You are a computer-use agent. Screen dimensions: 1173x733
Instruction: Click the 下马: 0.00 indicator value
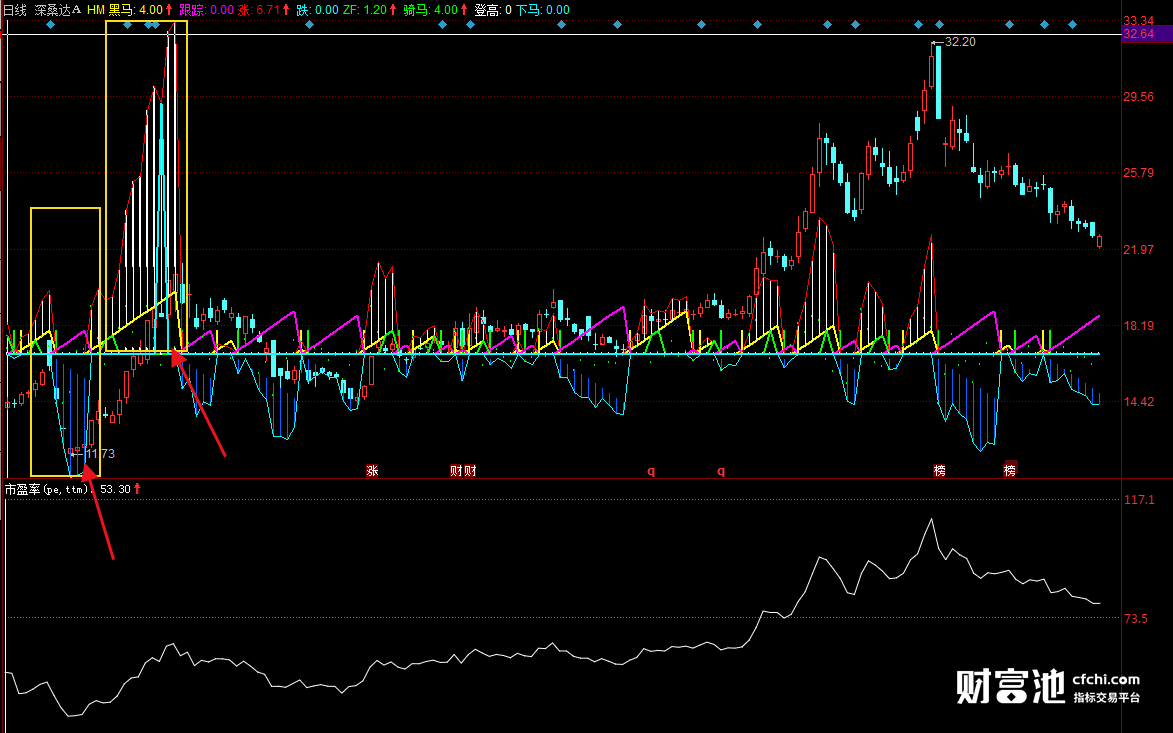(542, 10)
